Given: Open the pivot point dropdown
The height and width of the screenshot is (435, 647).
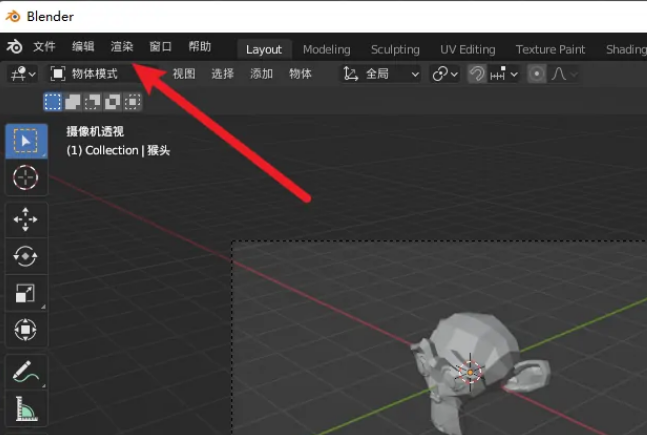Looking at the screenshot, I should pos(444,74).
